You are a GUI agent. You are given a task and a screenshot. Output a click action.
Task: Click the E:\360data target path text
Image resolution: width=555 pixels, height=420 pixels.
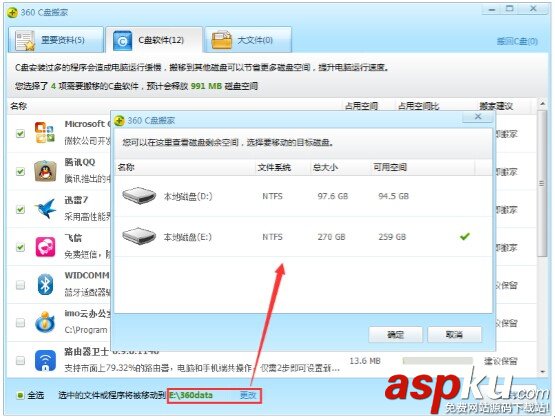point(191,395)
